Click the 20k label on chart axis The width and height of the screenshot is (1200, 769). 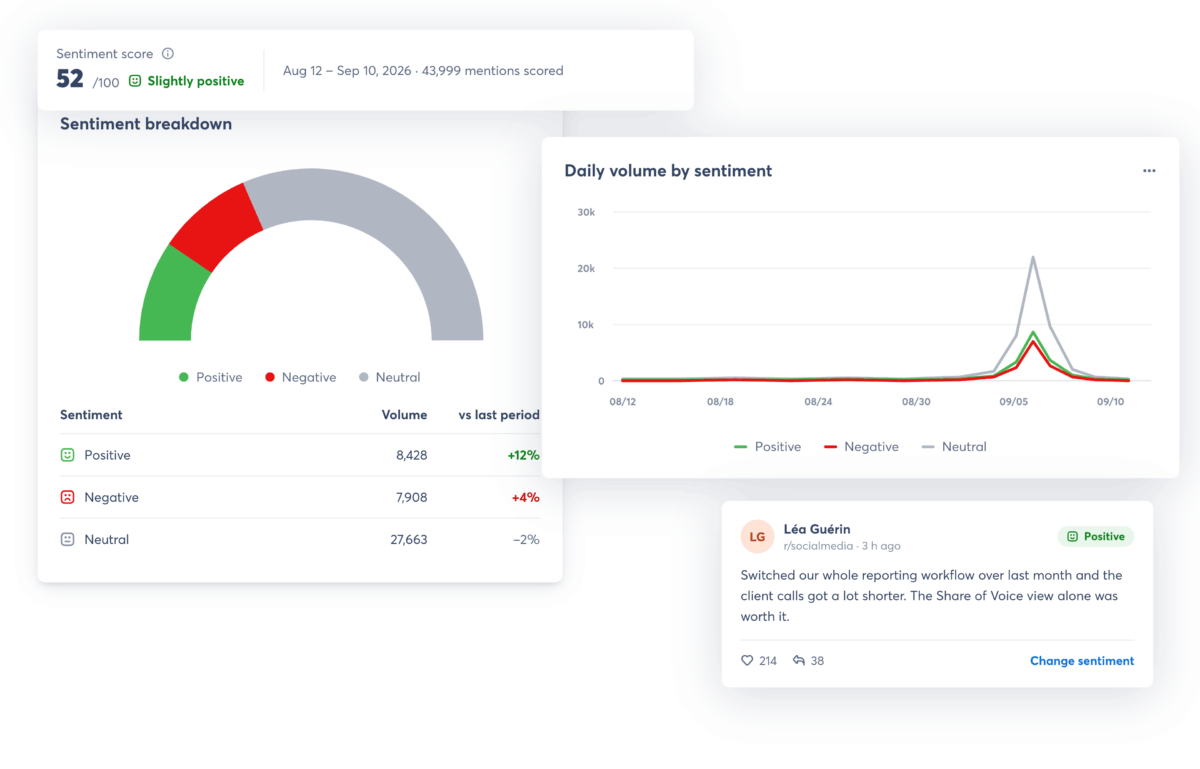pos(586,269)
